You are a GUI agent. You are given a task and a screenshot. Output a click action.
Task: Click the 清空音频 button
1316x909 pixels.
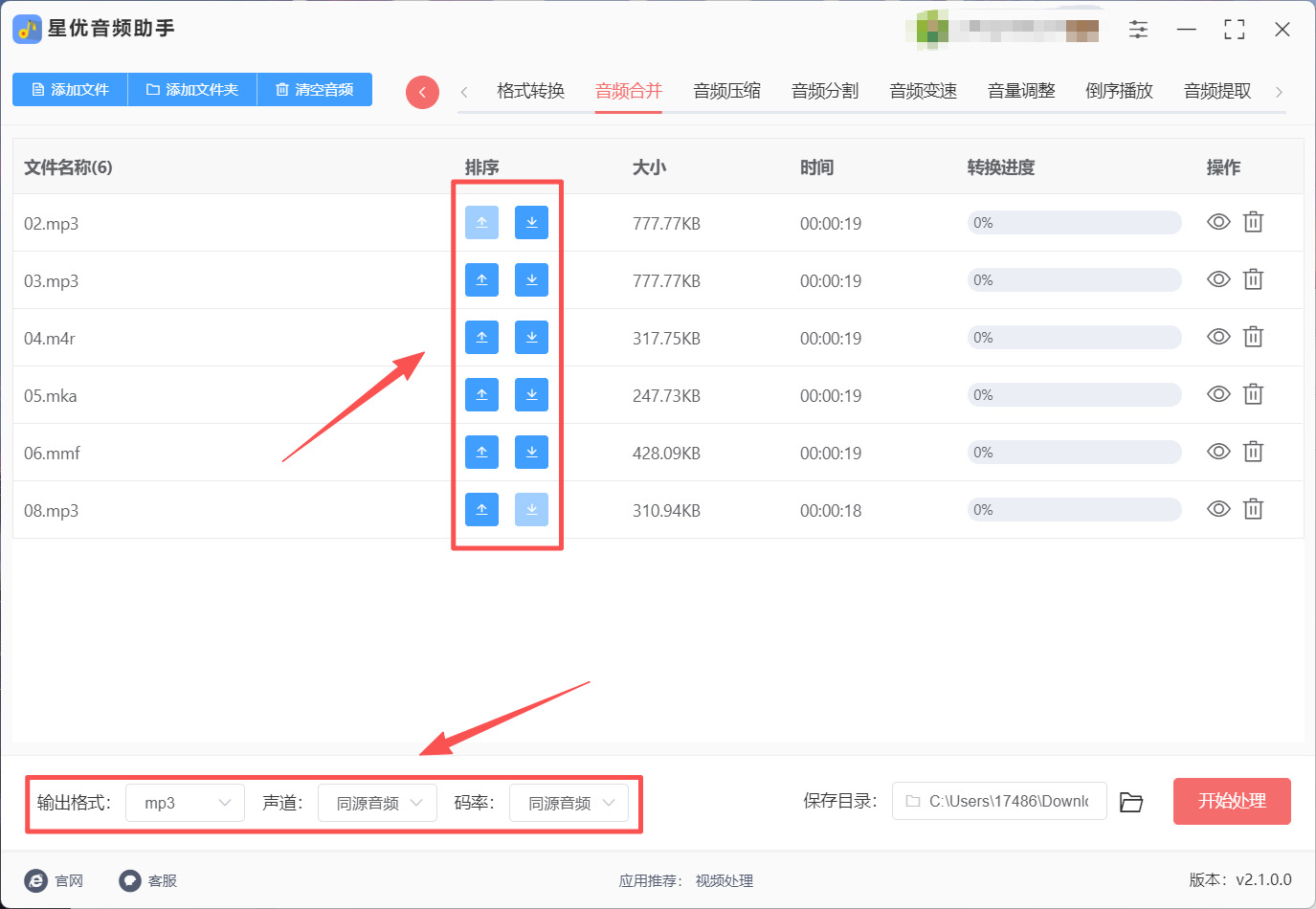pyautogui.click(x=315, y=89)
